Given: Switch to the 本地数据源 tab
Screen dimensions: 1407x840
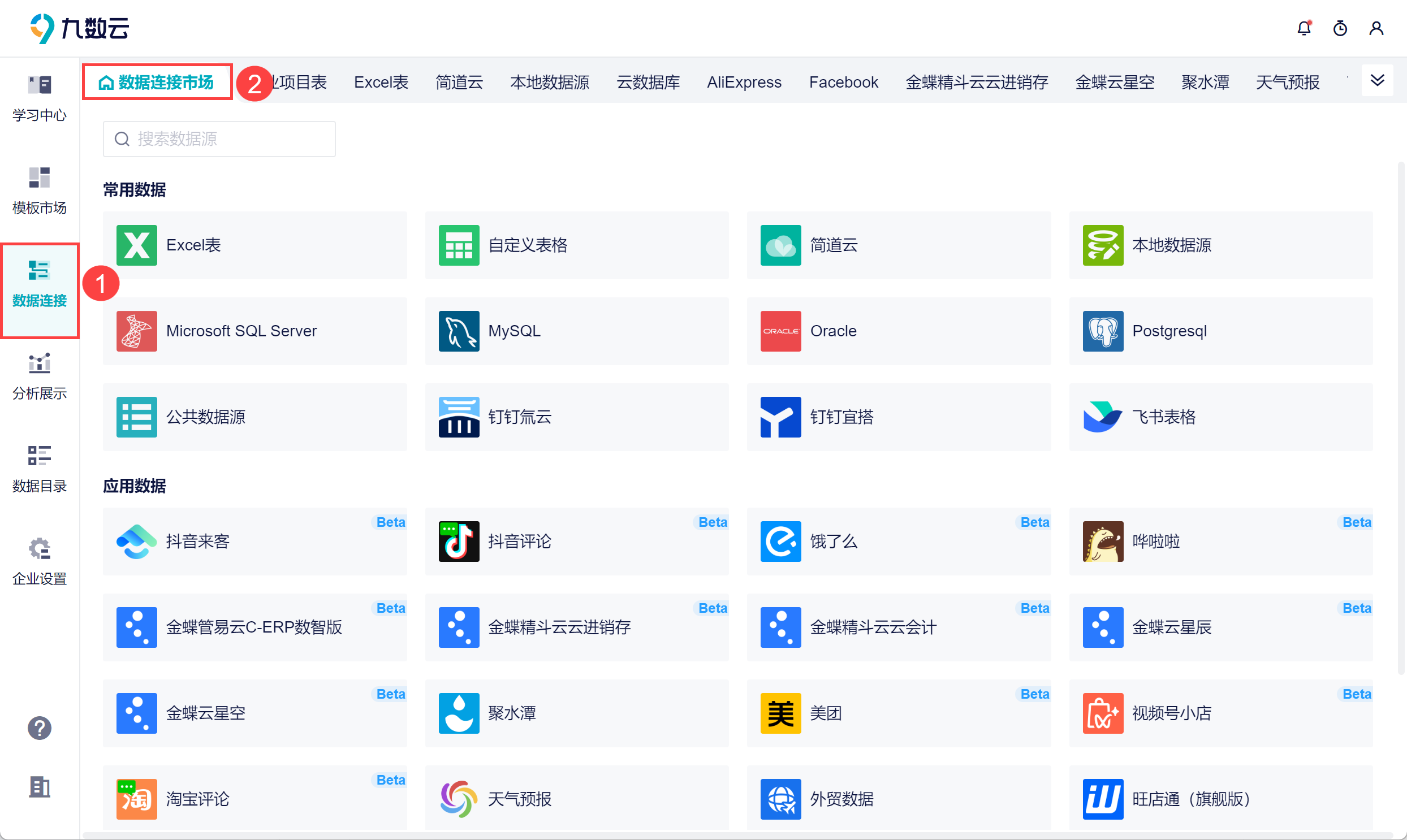Looking at the screenshot, I should (550, 83).
